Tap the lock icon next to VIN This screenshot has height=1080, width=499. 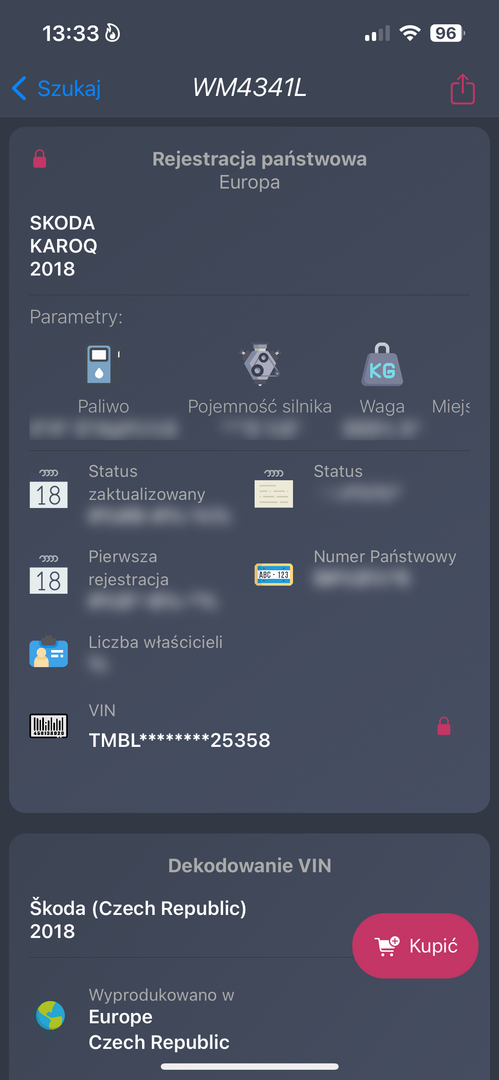pos(445,726)
